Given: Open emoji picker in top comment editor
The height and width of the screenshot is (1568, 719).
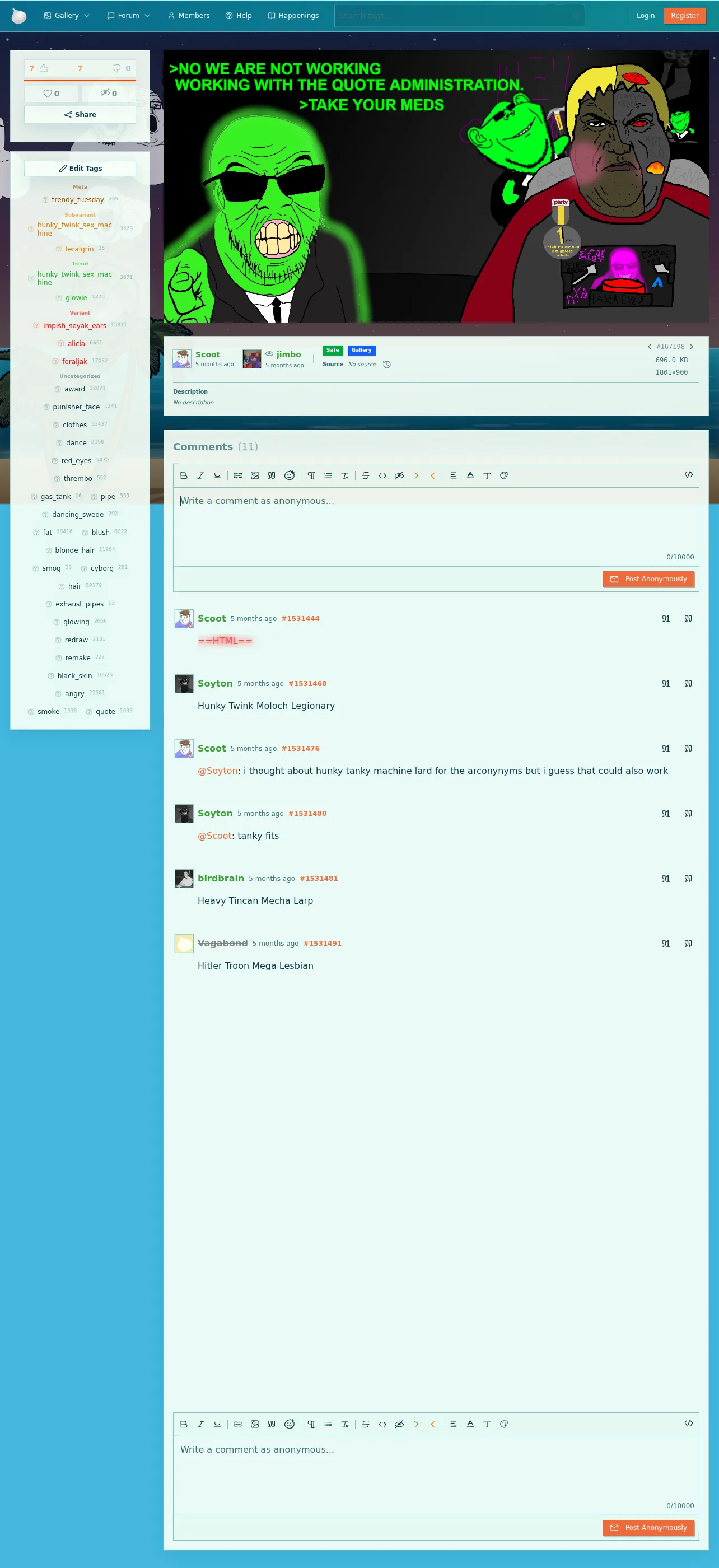Looking at the screenshot, I should click(x=290, y=475).
